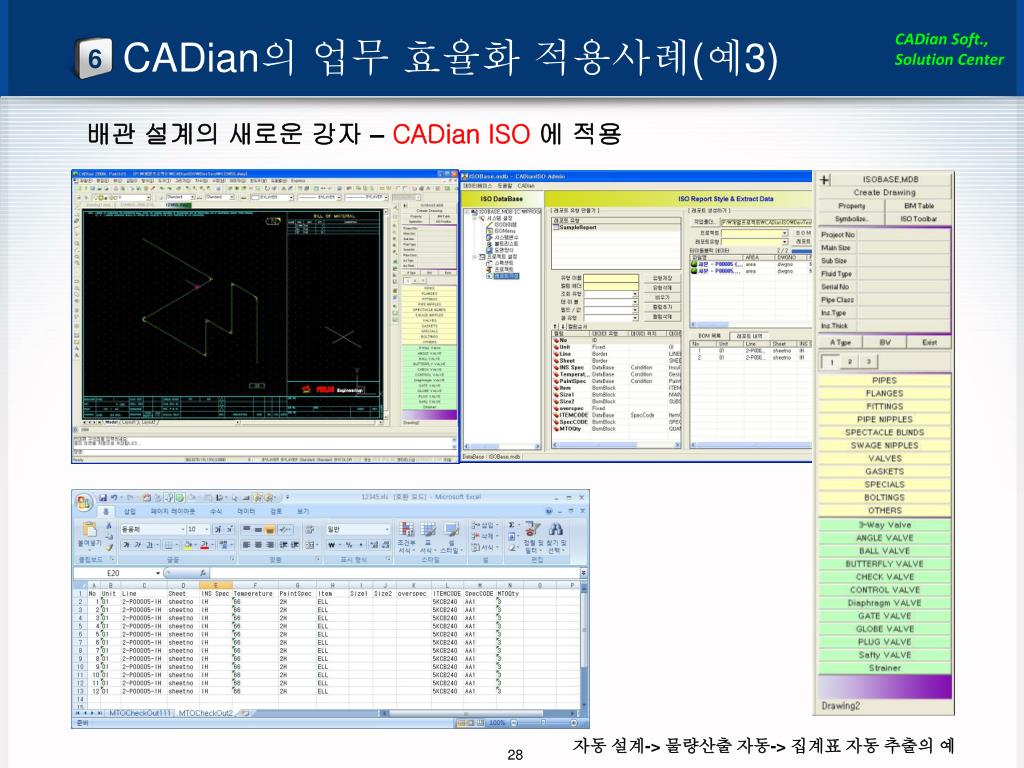
Task: Click the PIPES category button
Action: 884,380
